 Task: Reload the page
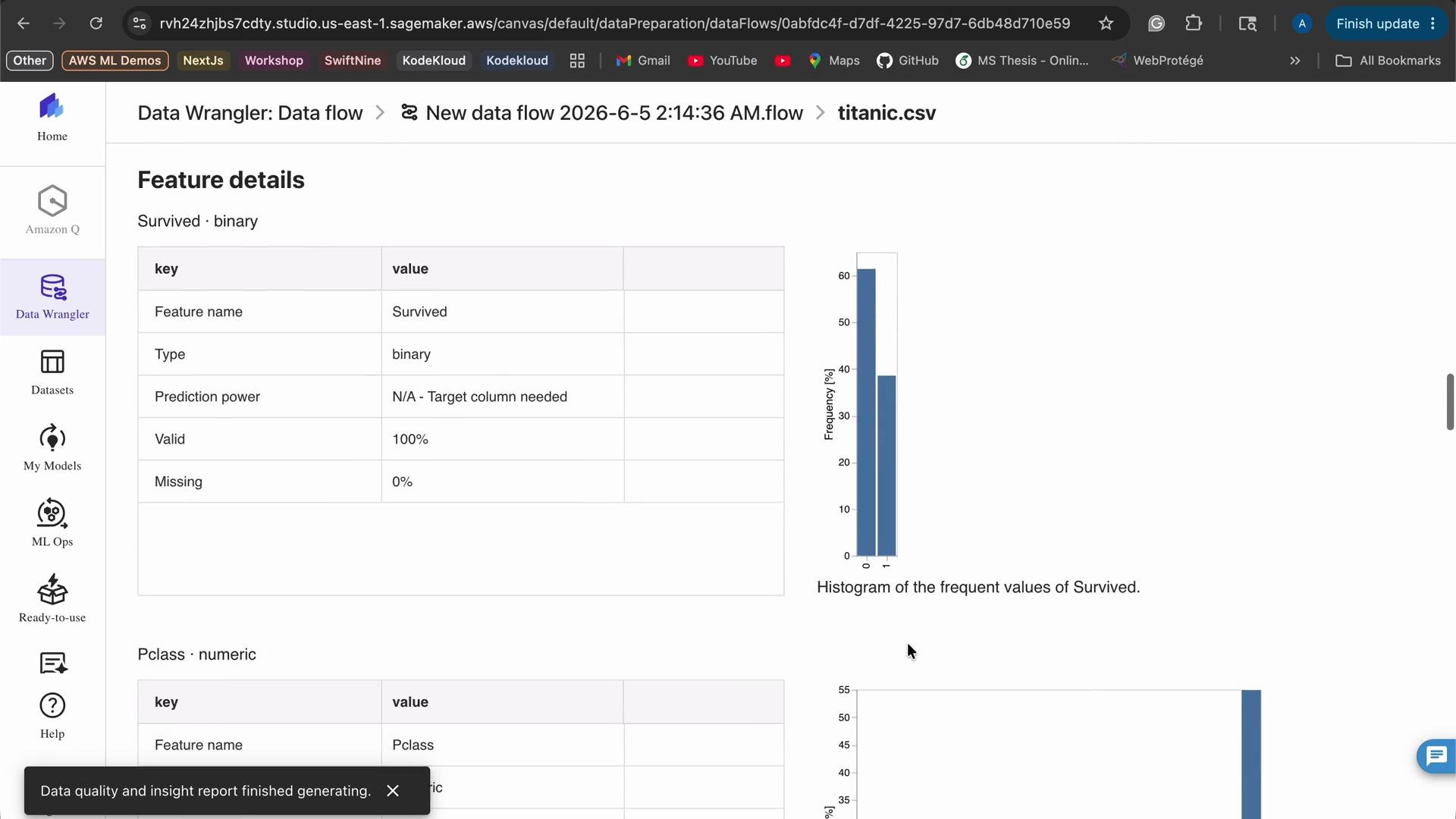click(x=96, y=24)
